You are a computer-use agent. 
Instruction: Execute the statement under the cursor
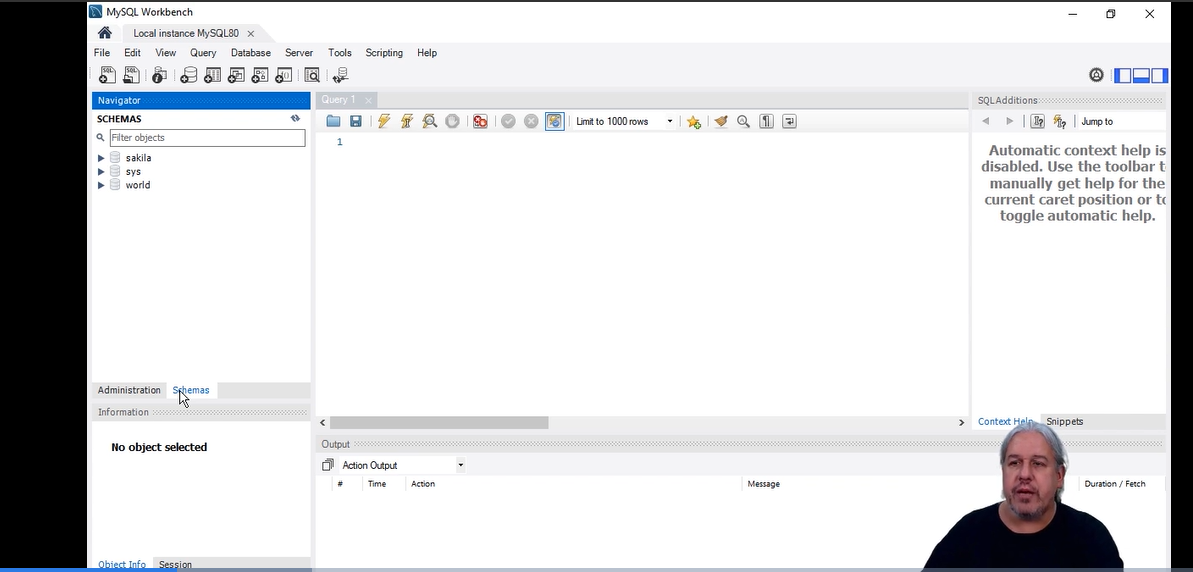pyautogui.click(x=406, y=121)
